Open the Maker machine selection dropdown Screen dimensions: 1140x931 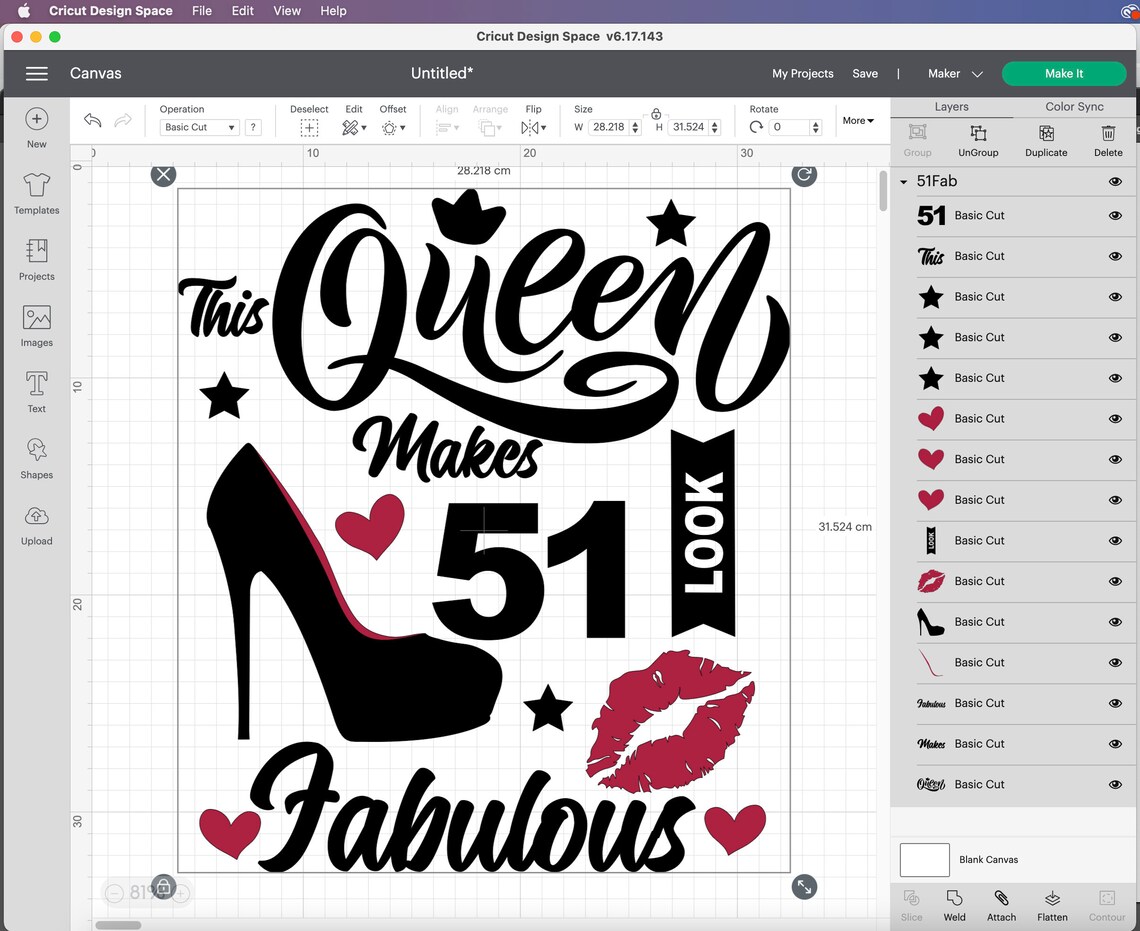[953, 73]
